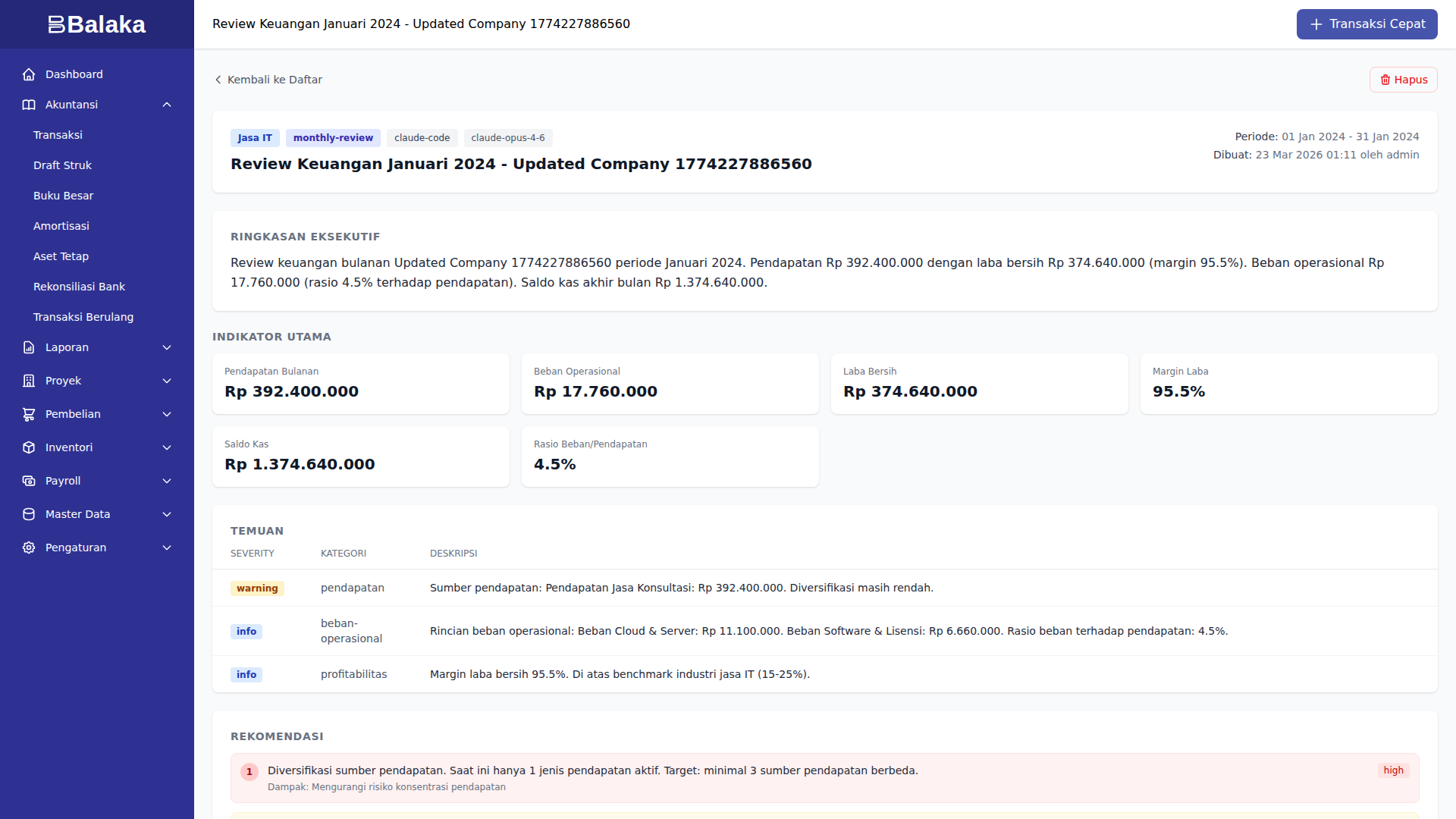1456x819 pixels.
Task: Expand the Master Data section
Action: point(166,514)
